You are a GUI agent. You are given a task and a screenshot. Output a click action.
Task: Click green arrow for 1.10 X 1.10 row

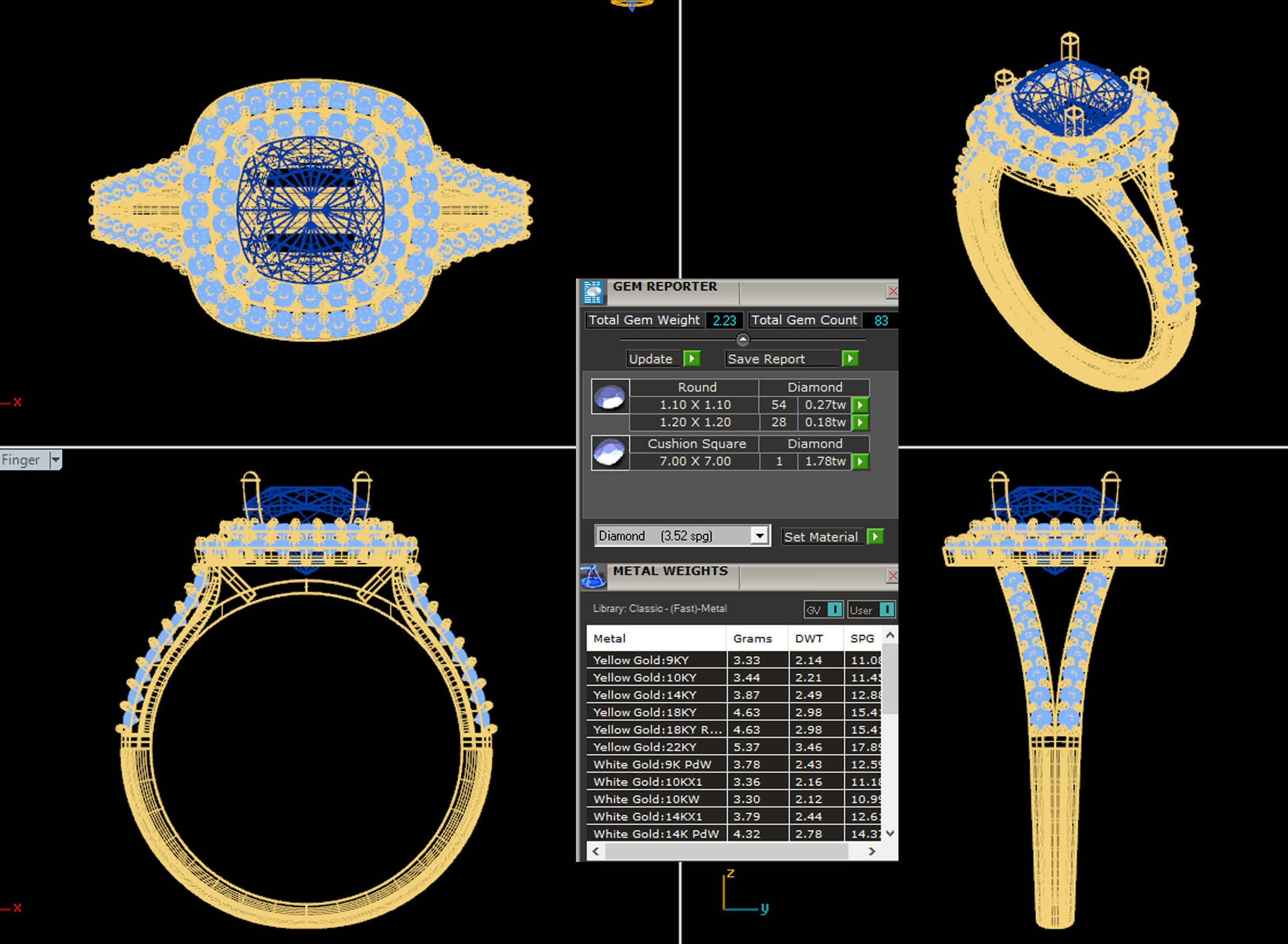click(x=860, y=405)
